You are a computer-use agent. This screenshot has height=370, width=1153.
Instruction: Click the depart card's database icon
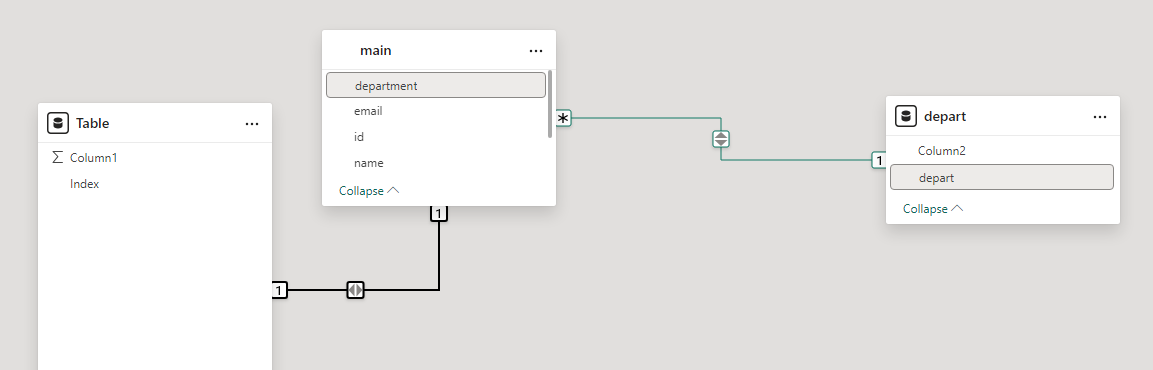[906, 116]
